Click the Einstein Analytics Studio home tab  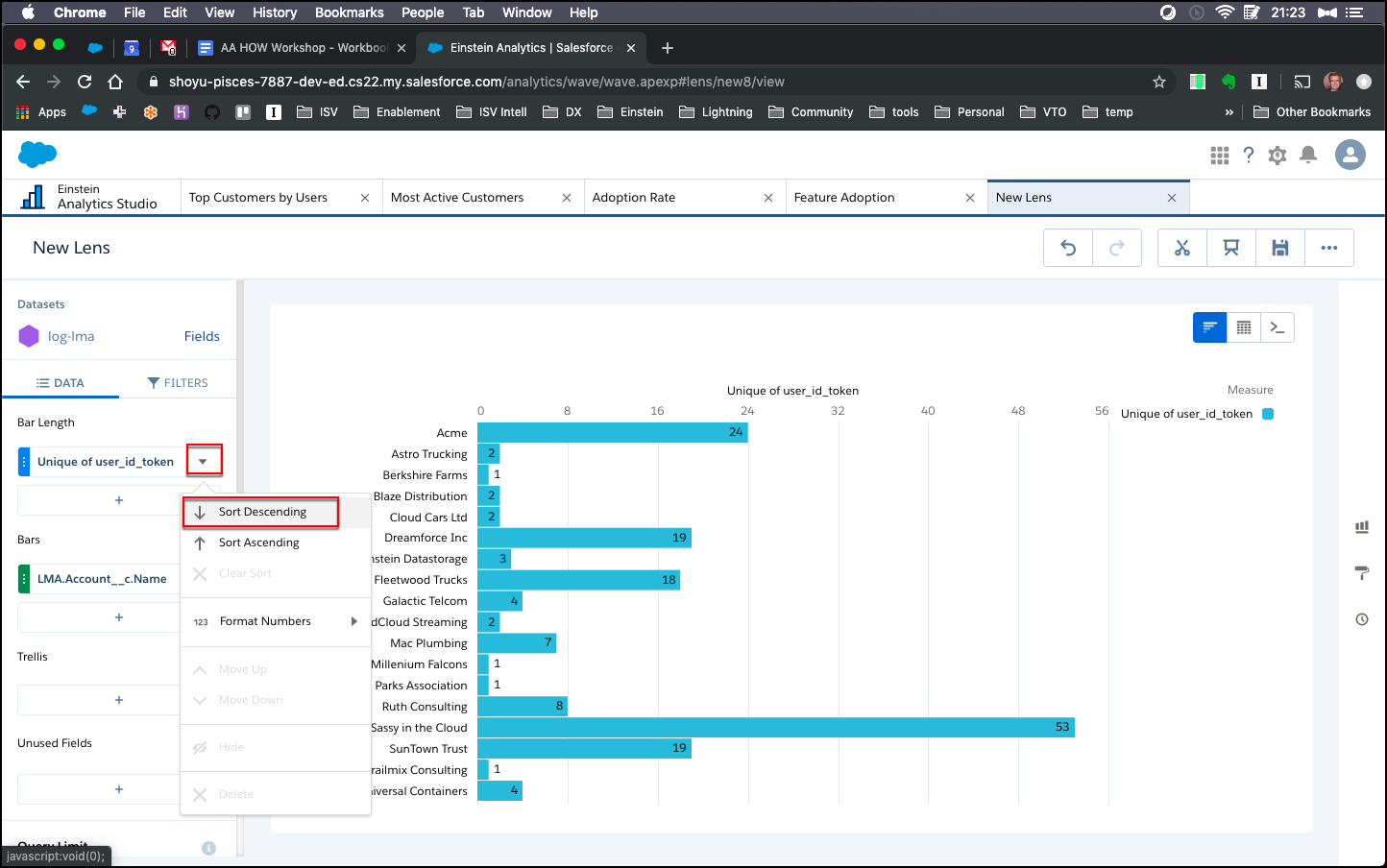[91, 197]
